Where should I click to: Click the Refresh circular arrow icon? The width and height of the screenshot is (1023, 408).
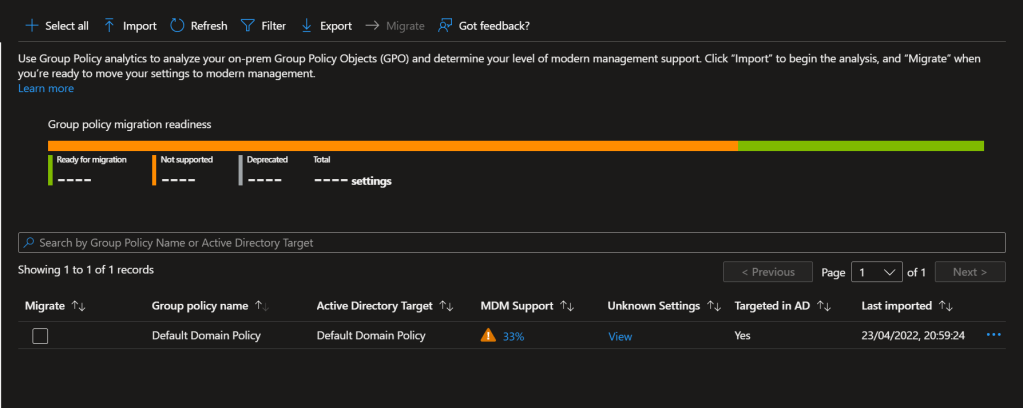[177, 25]
